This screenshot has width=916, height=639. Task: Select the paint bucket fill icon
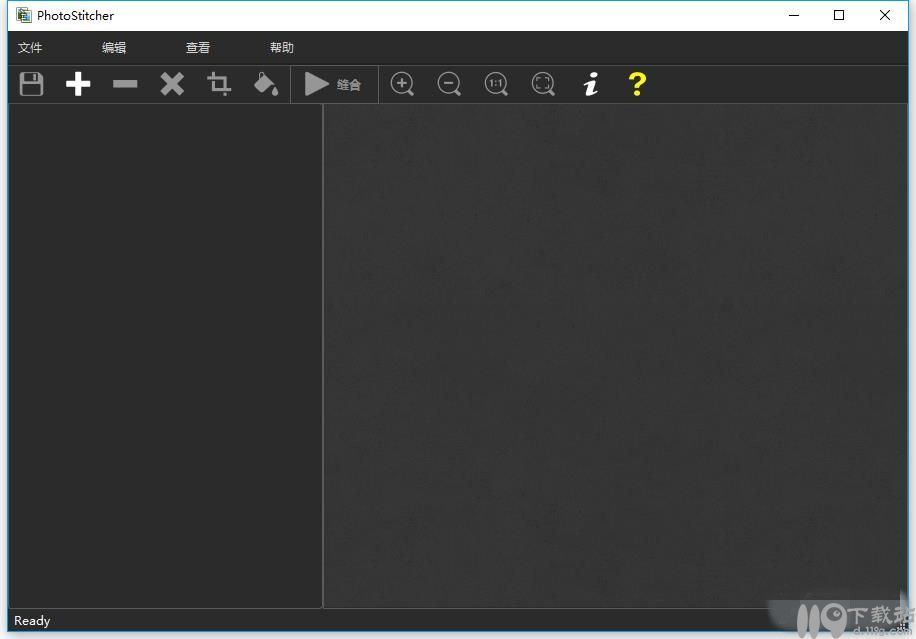[266, 84]
